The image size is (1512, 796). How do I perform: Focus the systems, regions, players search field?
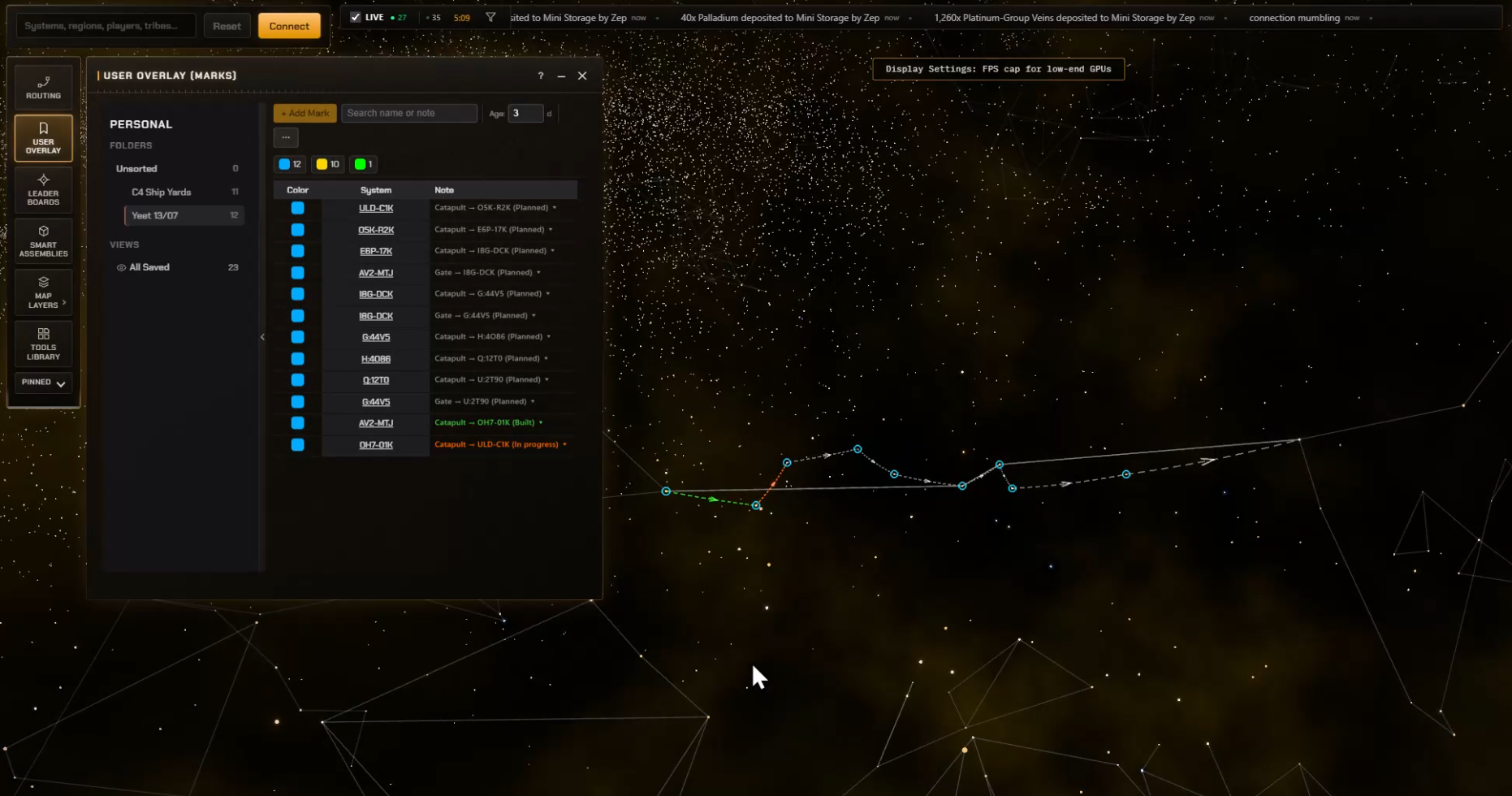pos(106,26)
